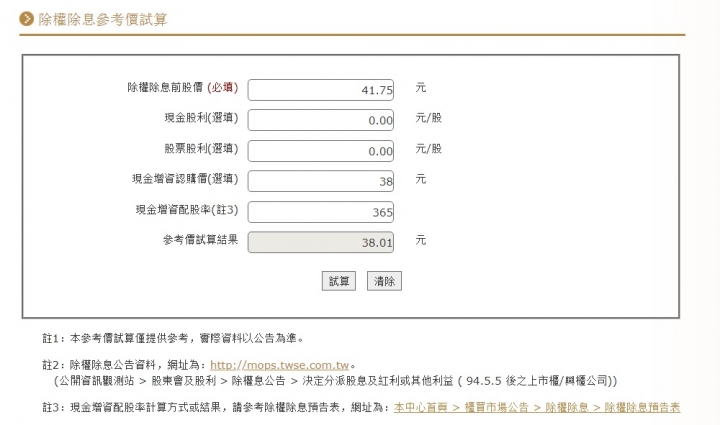The height and width of the screenshot is (425, 720).
Task: Open the 櫃買市場公告 link
Action: tap(496, 408)
